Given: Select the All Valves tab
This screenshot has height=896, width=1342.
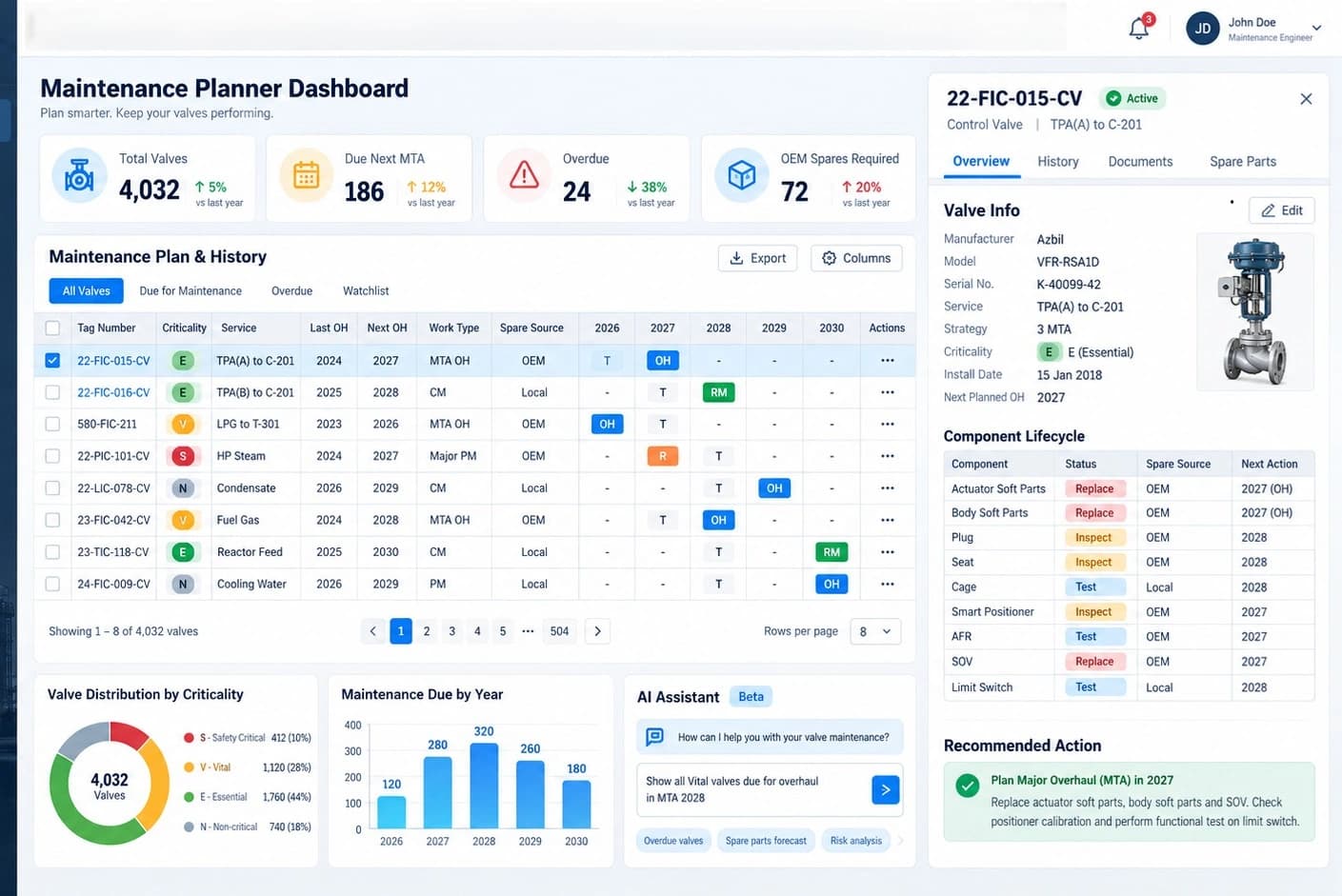Looking at the screenshot, I should (87, 291).
